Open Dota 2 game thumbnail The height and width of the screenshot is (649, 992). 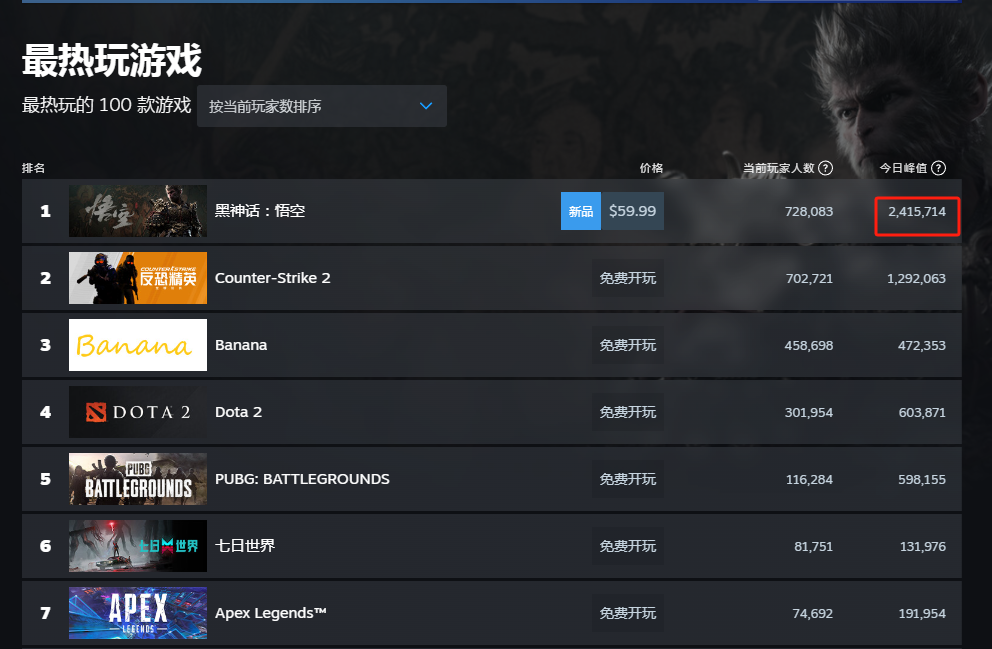point(138,412)
